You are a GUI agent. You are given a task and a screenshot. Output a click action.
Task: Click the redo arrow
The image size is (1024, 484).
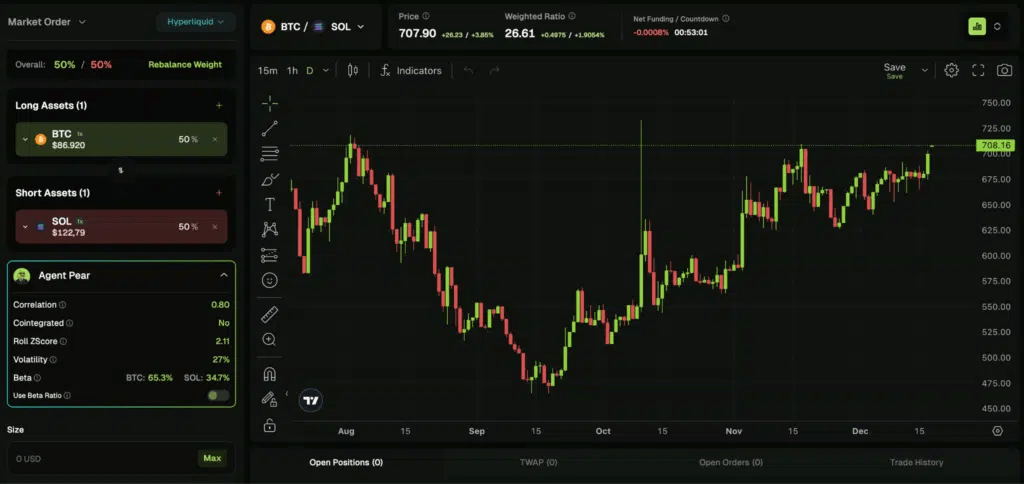point(494,71)
